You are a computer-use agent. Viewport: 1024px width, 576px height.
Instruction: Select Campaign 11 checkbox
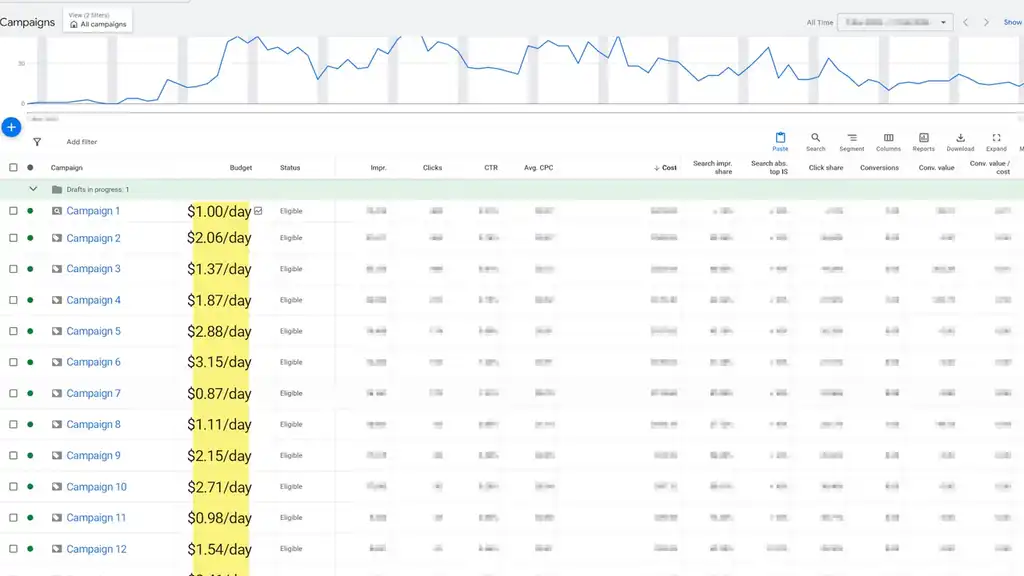pyautogui.click(x=13, y=517)
